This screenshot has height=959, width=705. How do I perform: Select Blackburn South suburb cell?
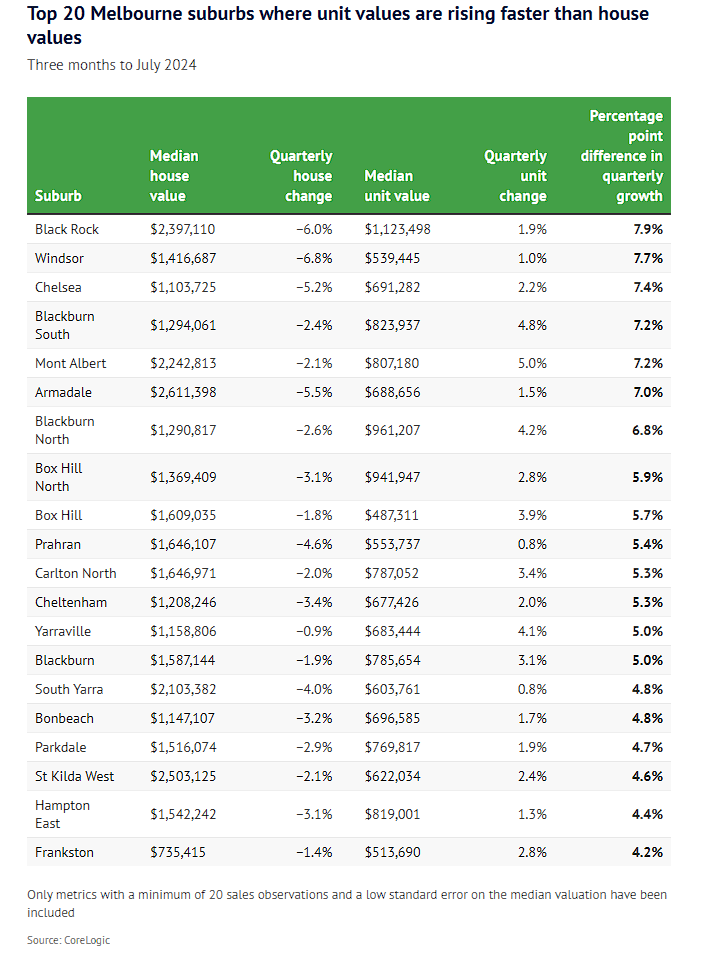[64, 325]
